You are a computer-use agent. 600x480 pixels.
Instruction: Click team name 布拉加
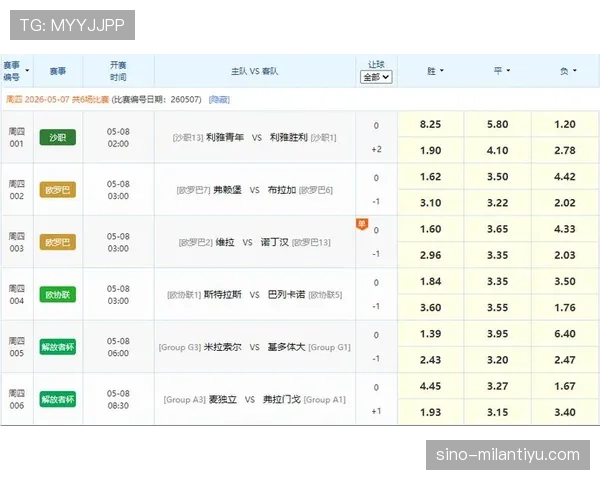[x=282, y=190]
